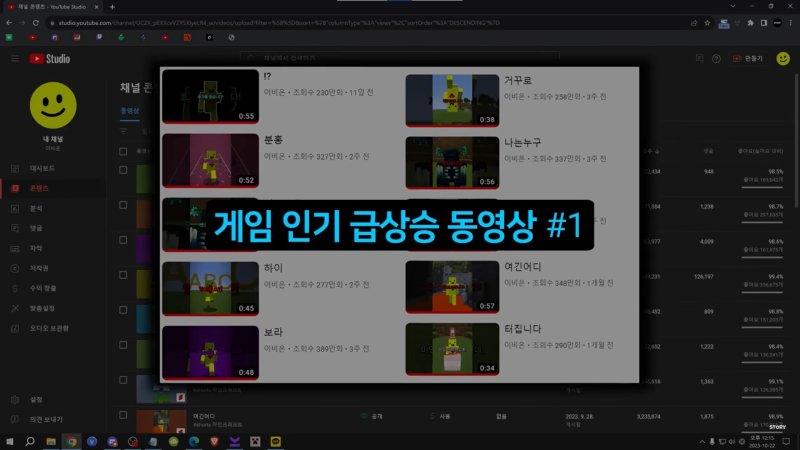
Task: Open the 자막 subtitles section
Action: [x=14, y=248]
